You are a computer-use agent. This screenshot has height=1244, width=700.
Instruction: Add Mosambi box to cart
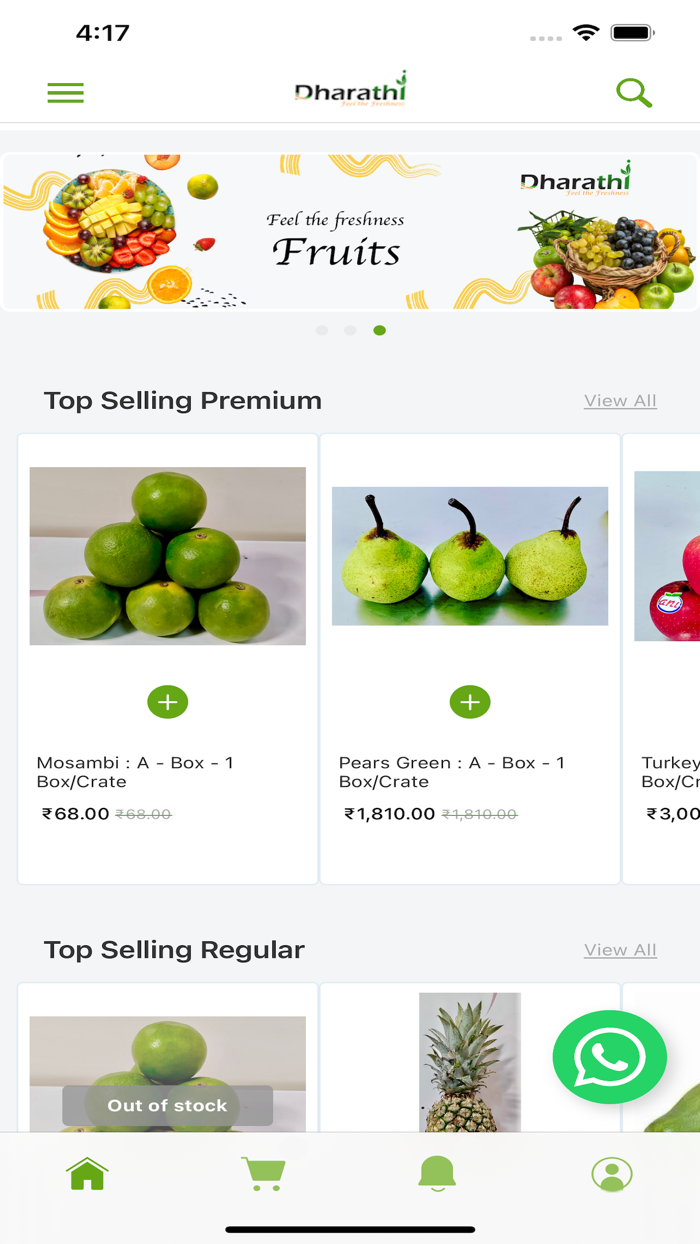coord(168,702)
